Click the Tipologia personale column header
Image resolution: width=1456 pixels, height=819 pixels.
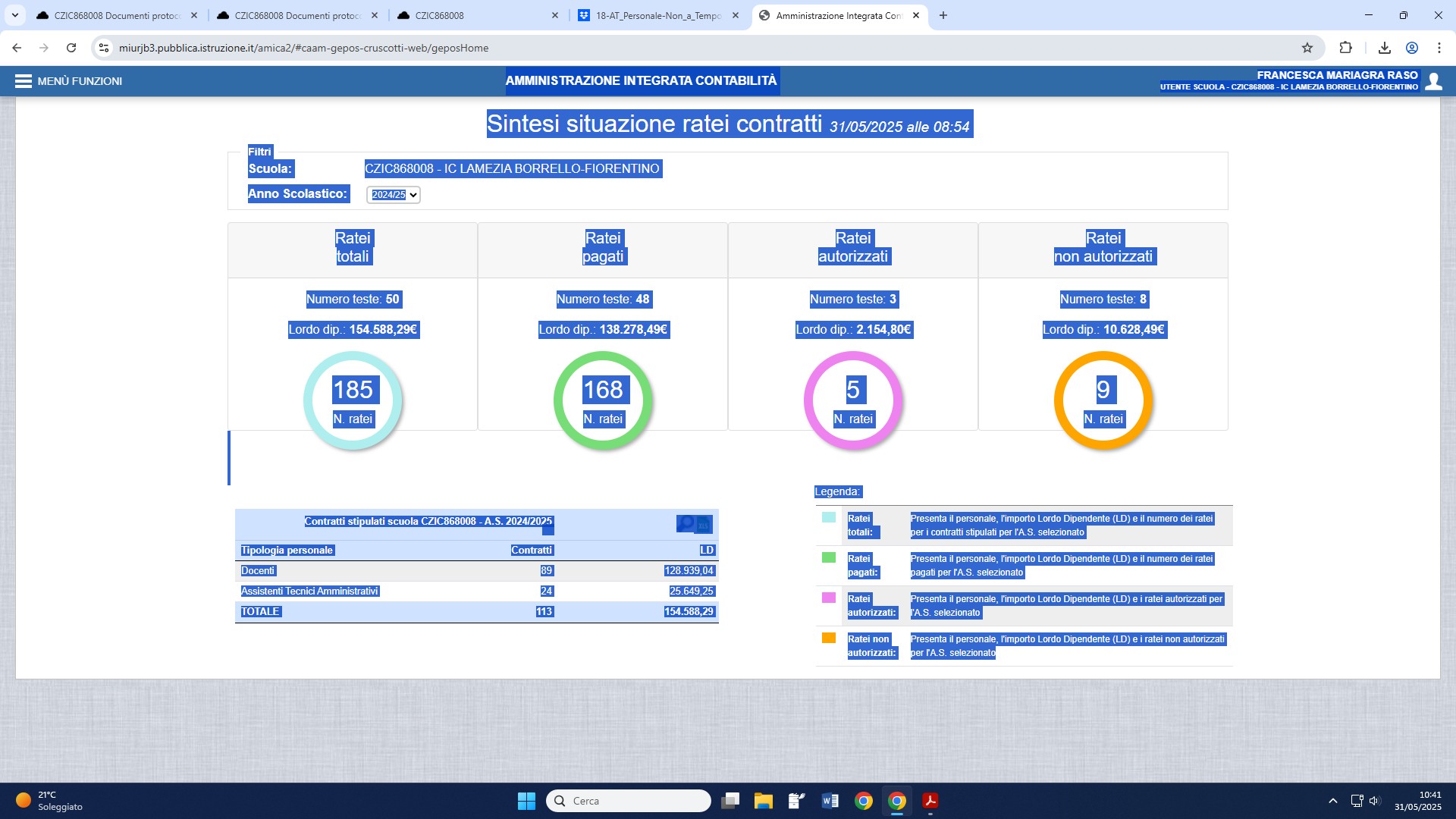click(287, 551)
